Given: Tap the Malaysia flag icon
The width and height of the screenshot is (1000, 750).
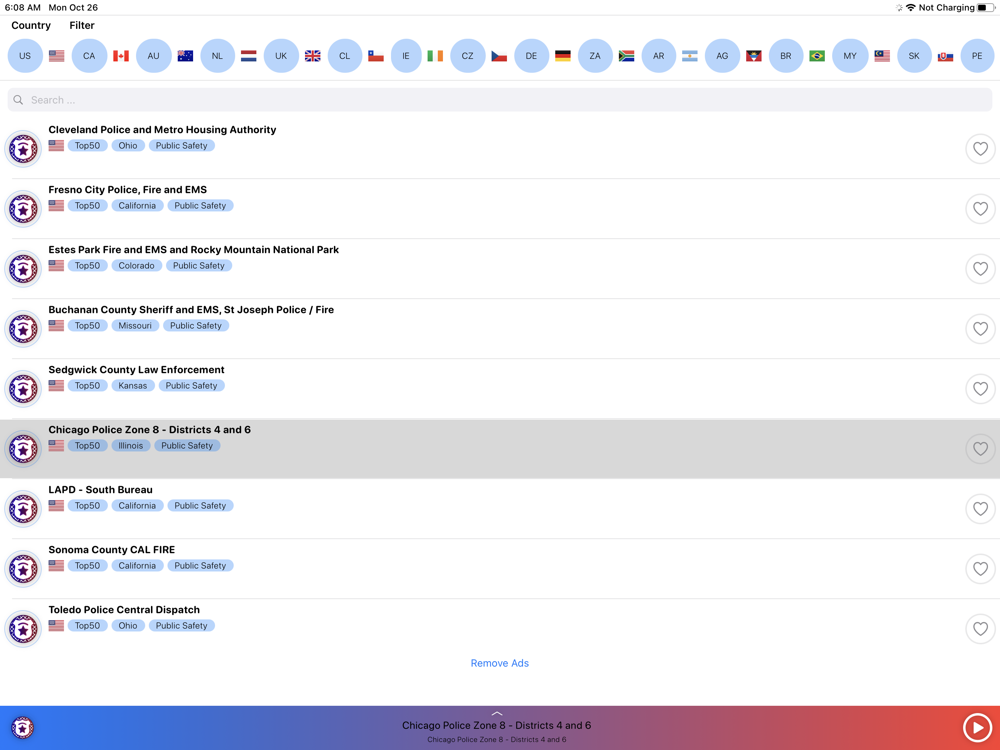Looking at the screenshot, I should [x=882, y=56].
